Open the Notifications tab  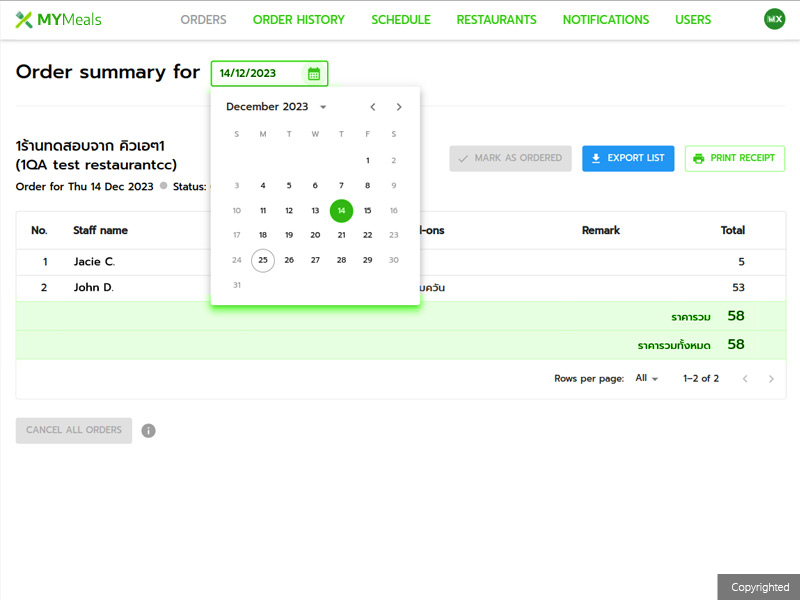(x=605, y=20)
